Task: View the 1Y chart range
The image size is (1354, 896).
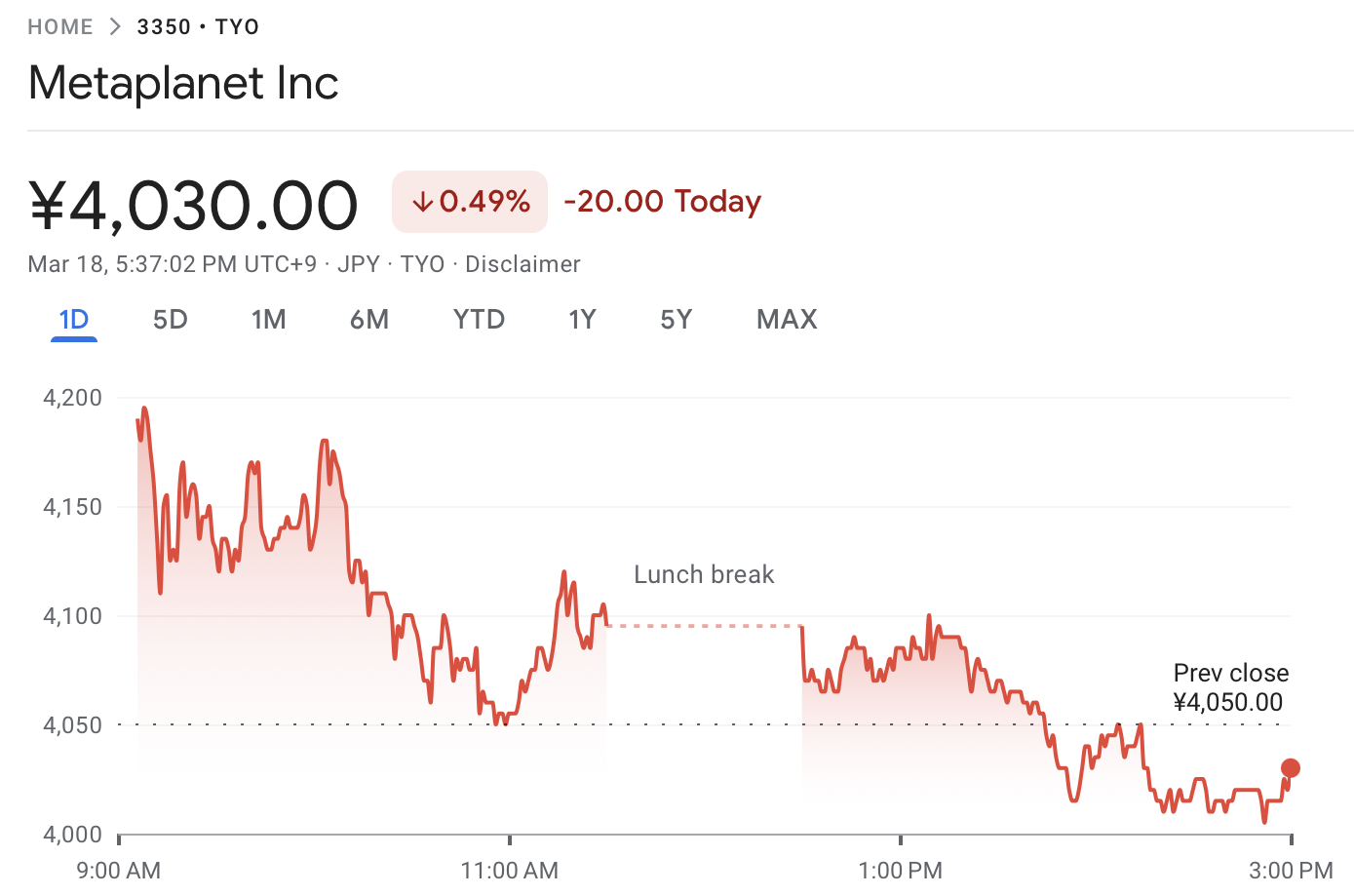Action: [582, 320]
